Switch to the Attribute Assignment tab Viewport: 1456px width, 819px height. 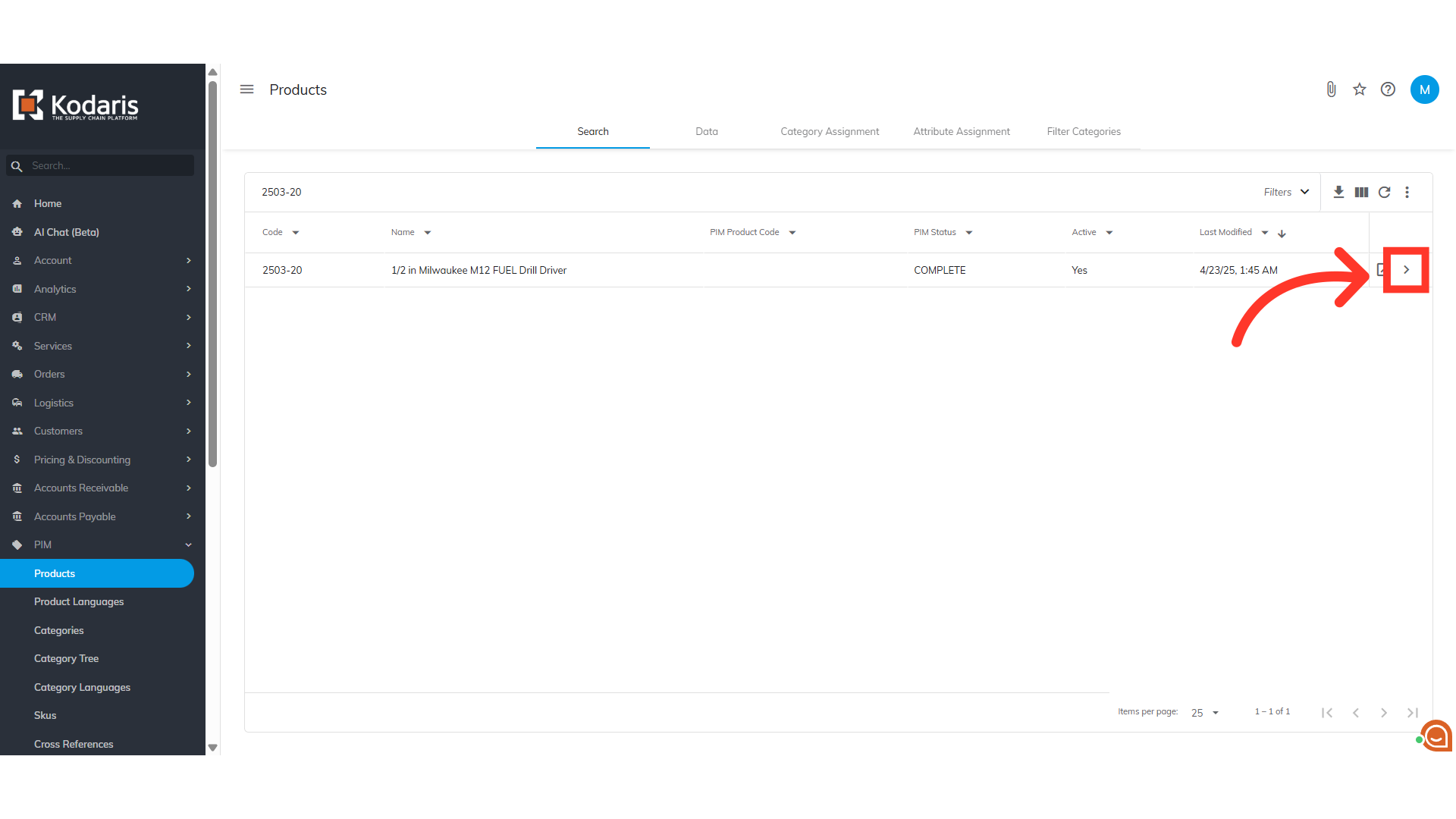pos(961,131)
